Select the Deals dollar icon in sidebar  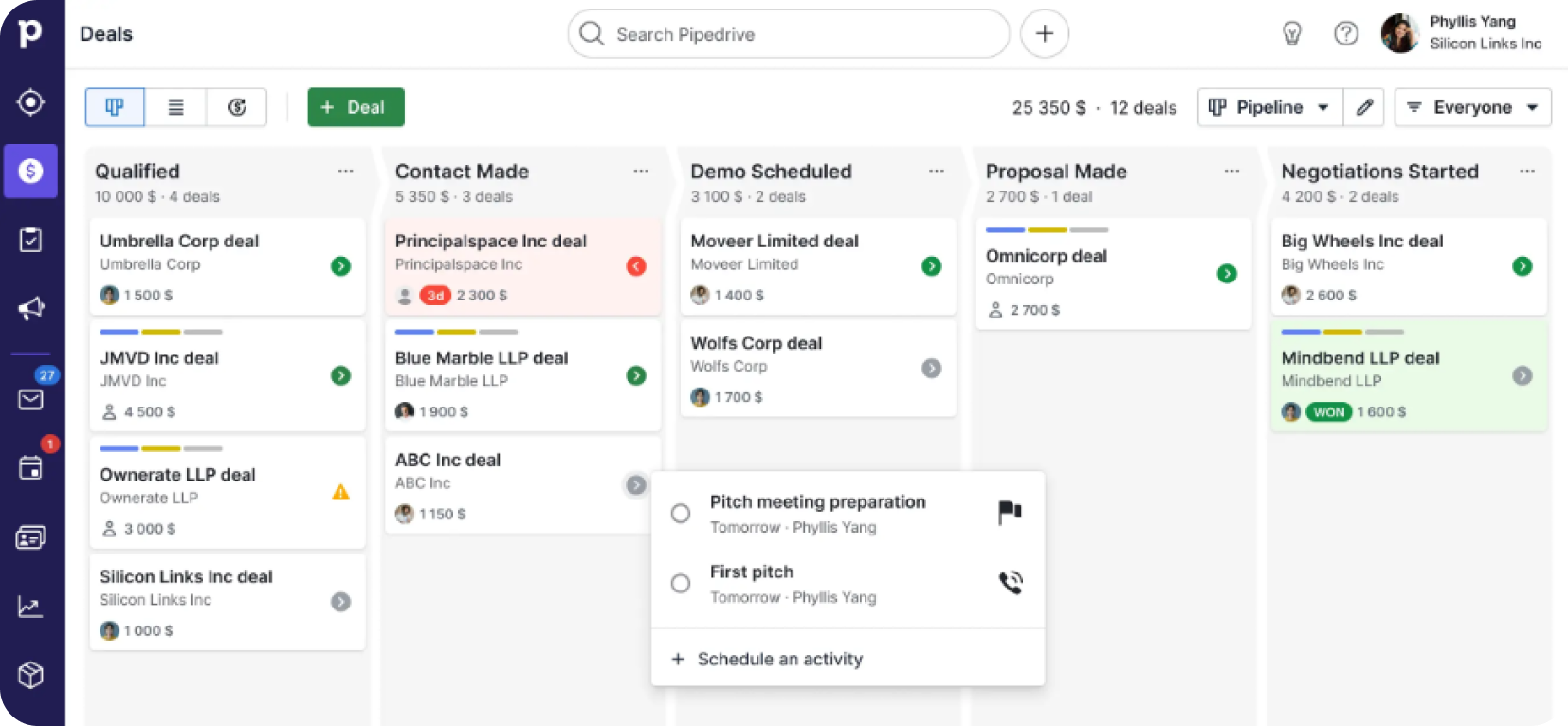click(30, 171)
